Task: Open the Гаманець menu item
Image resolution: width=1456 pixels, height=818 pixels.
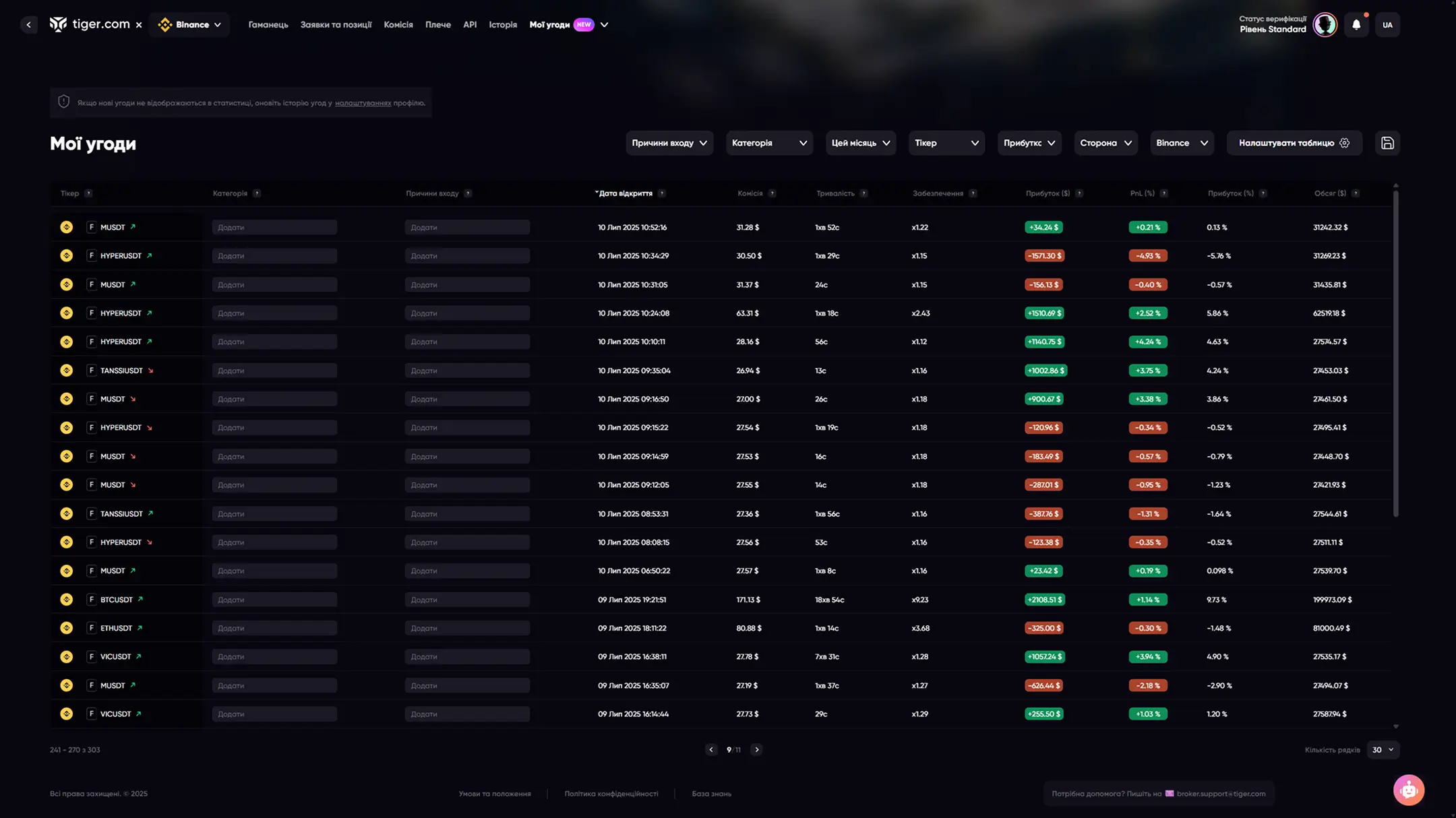Action: pyautogui.click(x=268, y=25)
